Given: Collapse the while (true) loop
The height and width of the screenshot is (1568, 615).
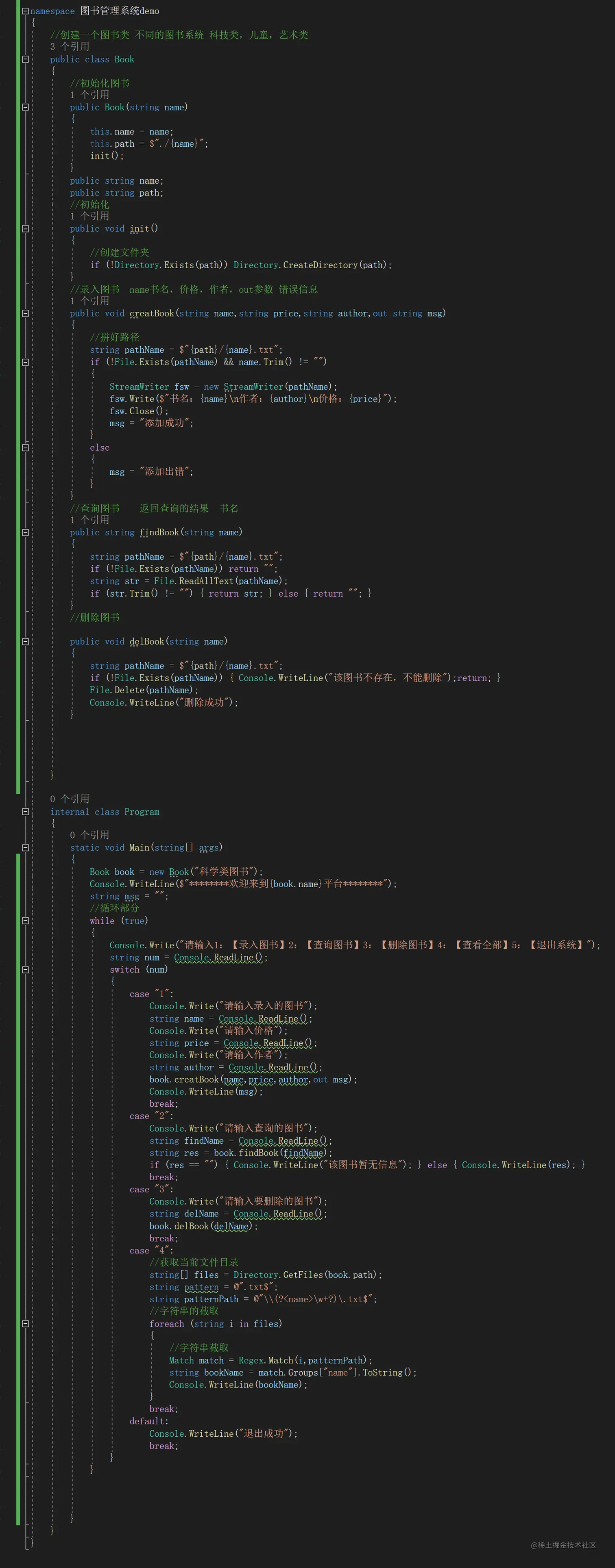Looking at the screenshot, I should (x=26, y=921).
